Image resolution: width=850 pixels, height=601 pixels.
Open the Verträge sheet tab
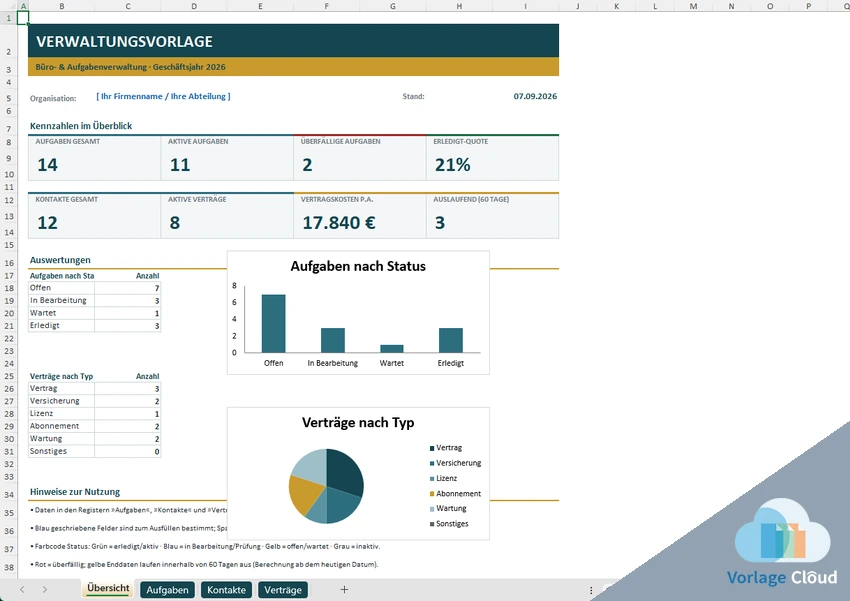coord(282,590)
